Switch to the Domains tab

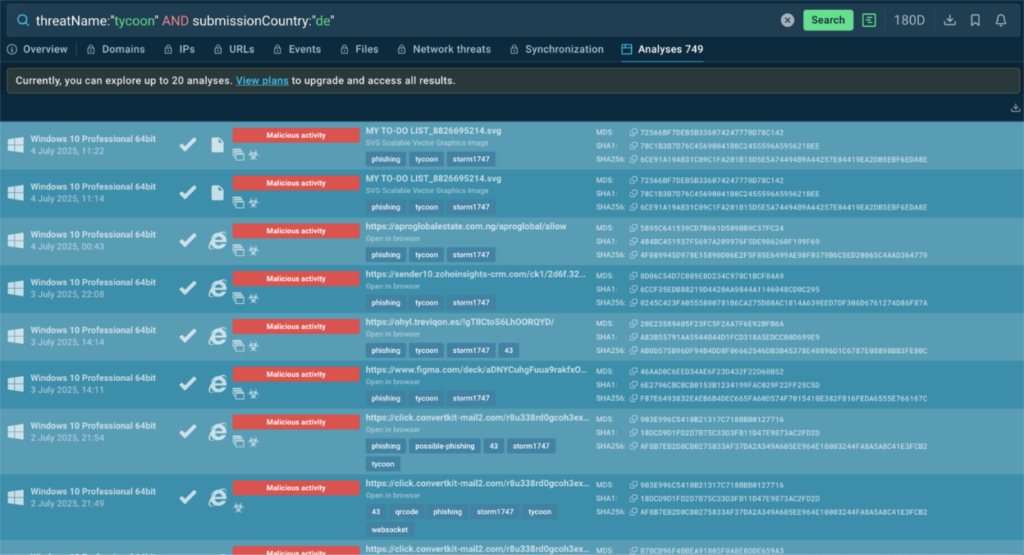[117, 49]
